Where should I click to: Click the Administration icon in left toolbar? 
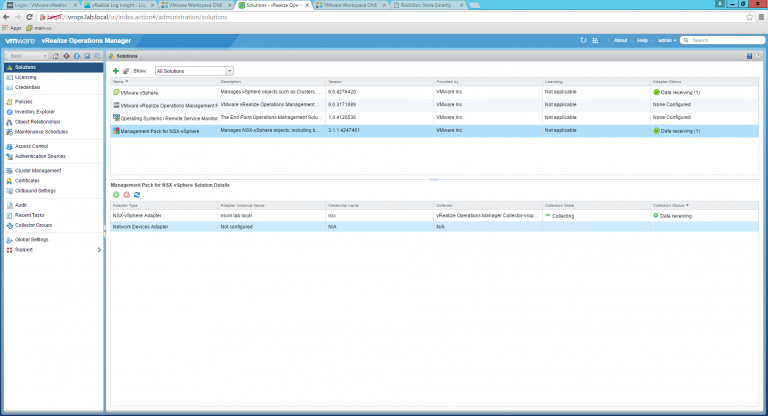pyautogui.click(x=97, y=56)
